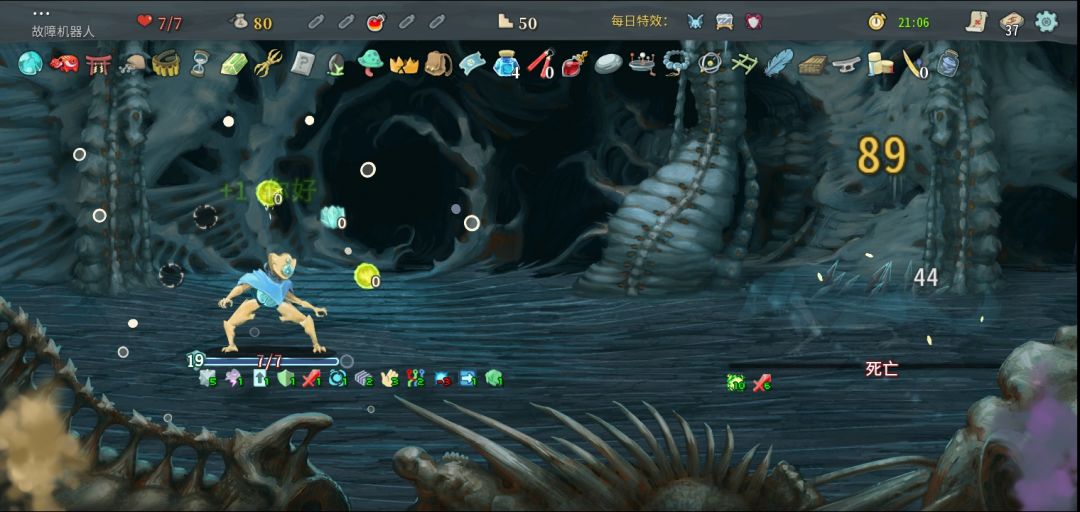Inspect the green crystal bar relic
This screenshot has width=1080, height=512.
[234, 64]
